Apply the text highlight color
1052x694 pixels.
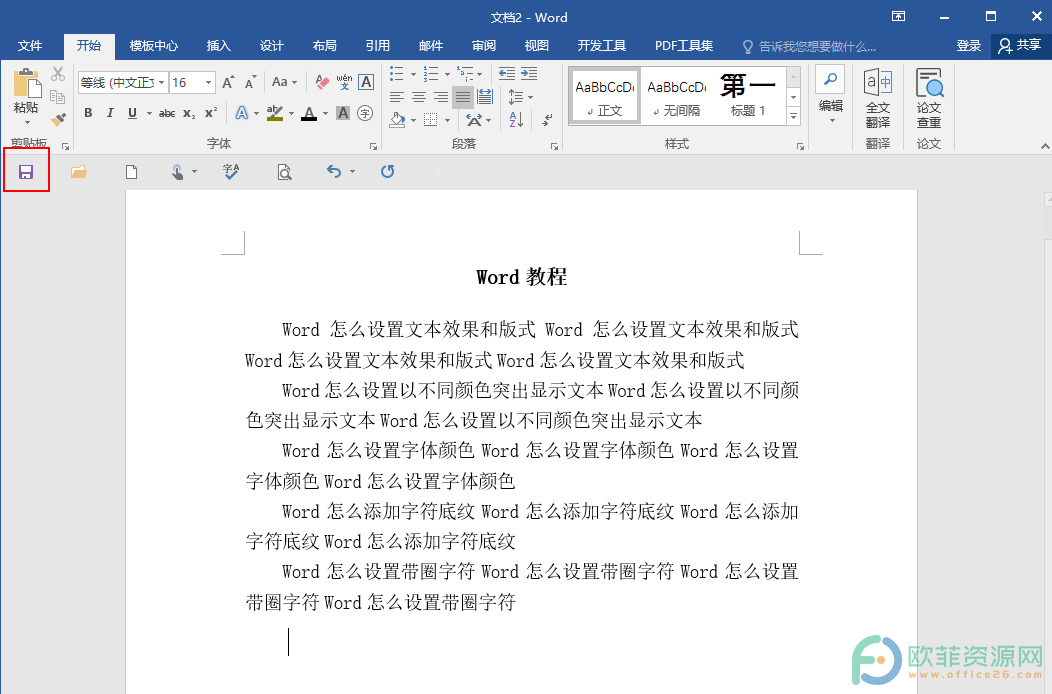(274, 113)
